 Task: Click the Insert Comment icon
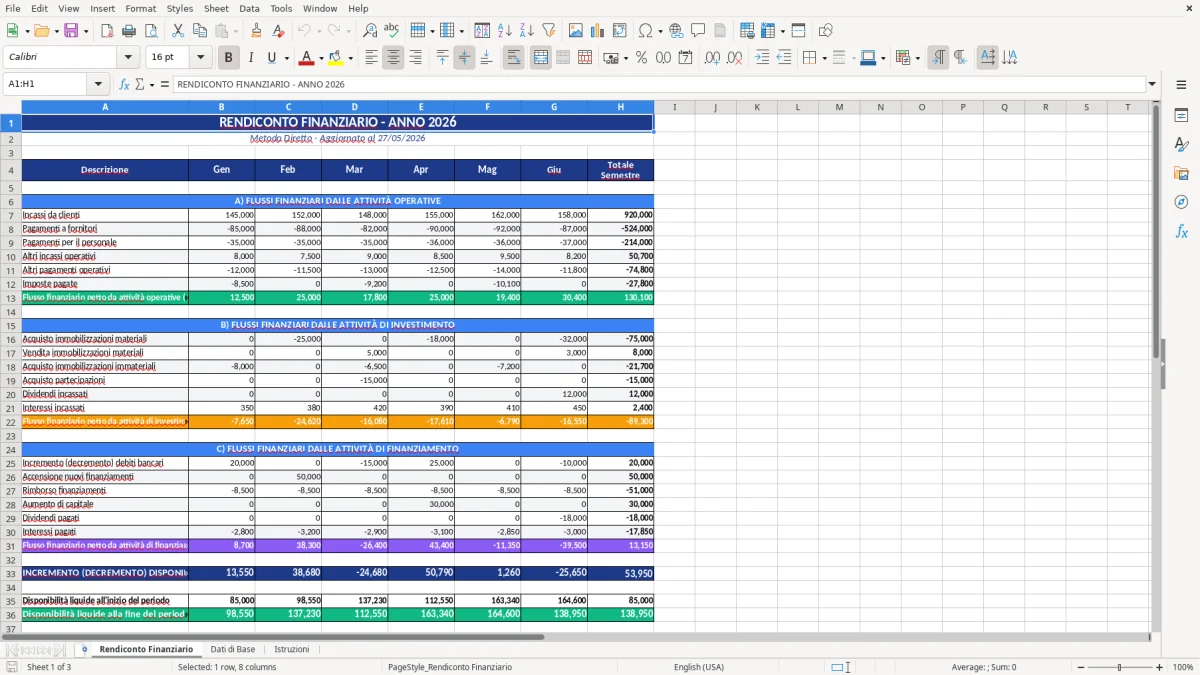[698, 31]
